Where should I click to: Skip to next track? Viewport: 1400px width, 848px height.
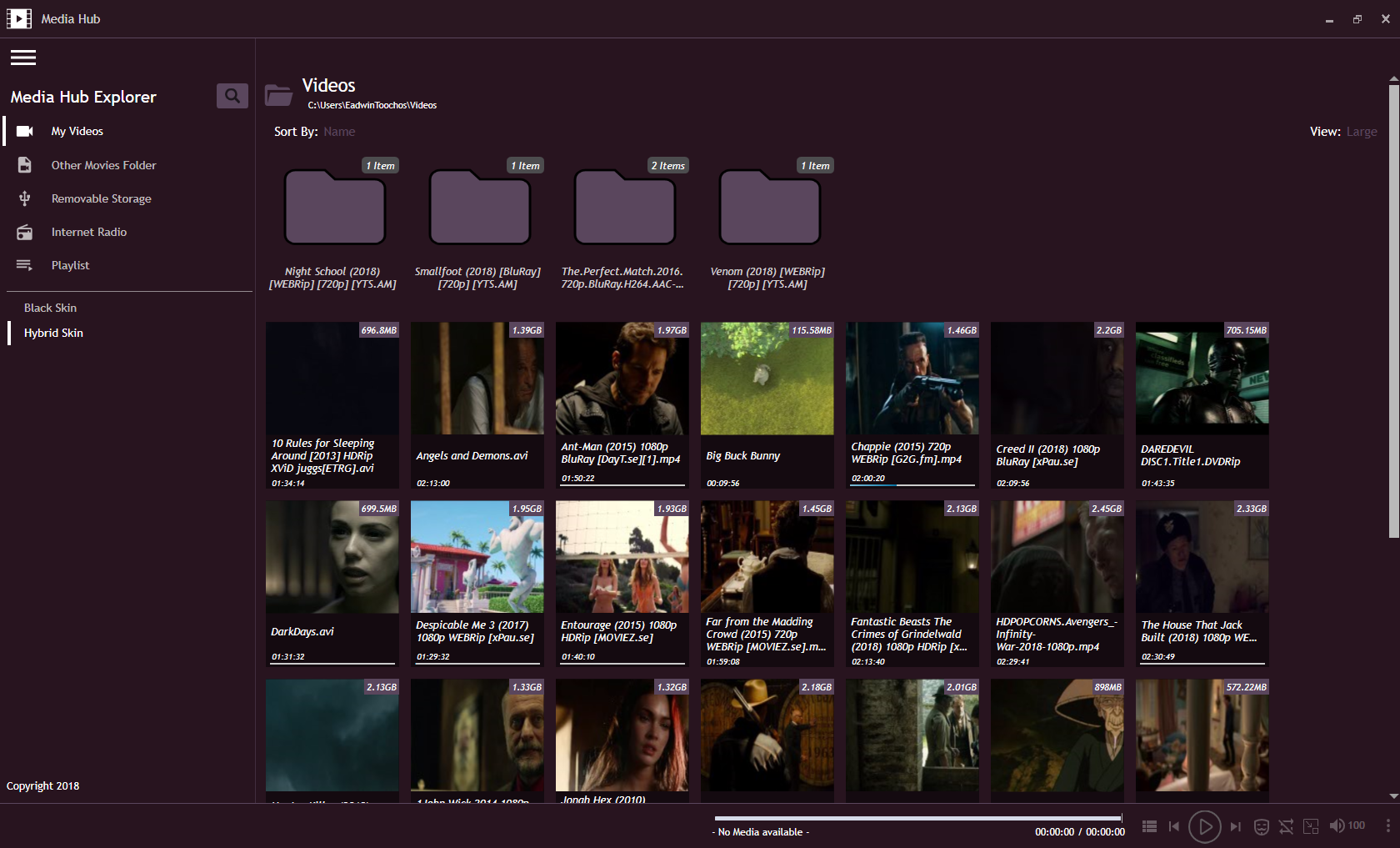[x=1236, y=826]
